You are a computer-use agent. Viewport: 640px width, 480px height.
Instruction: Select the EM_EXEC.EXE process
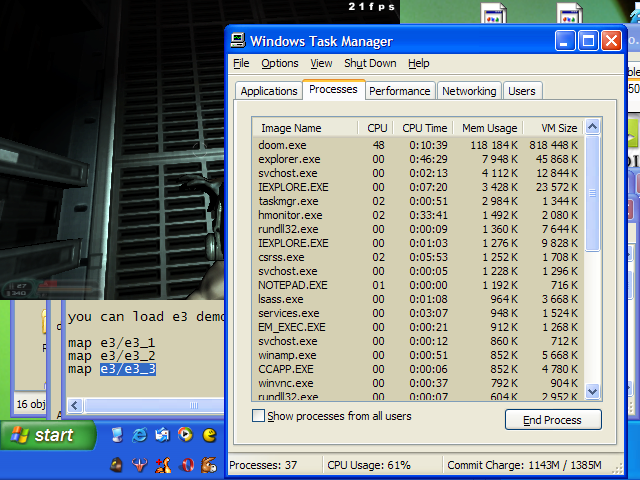pyautogui.click(x=418, y=327)
